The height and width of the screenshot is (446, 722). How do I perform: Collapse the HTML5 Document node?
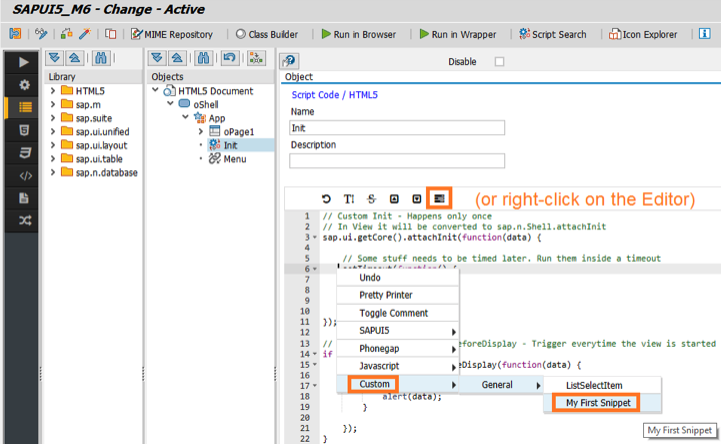point(156,90)
